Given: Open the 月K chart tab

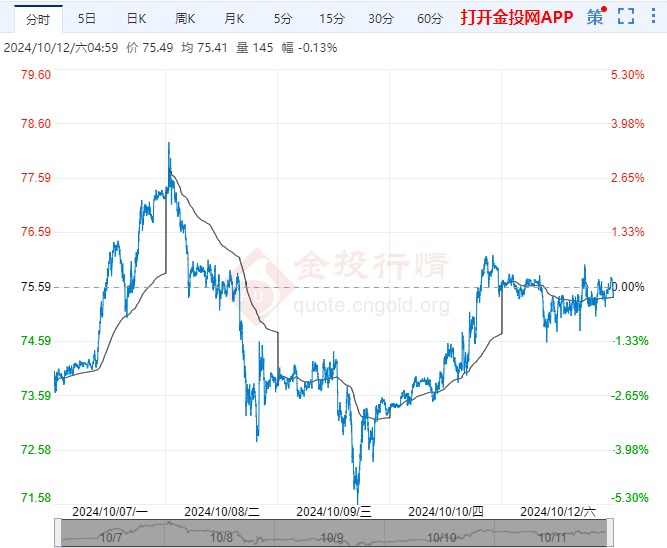Looking at the screenshot, I should (x=234, y=18).
